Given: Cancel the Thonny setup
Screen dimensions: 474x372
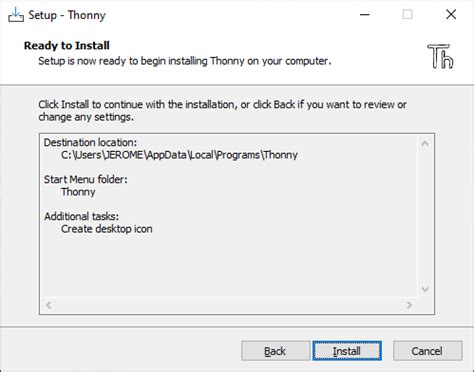Looking at the screenshot, I should [427, 351].
